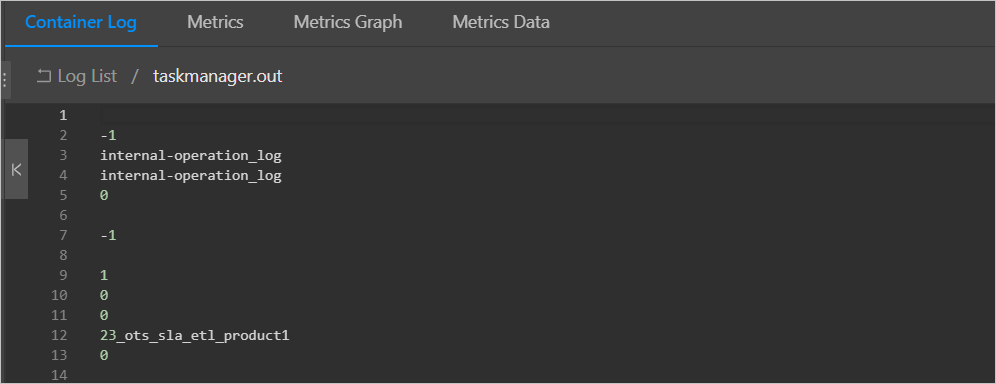Click the vertical dots drag handle

coord(4,80)
